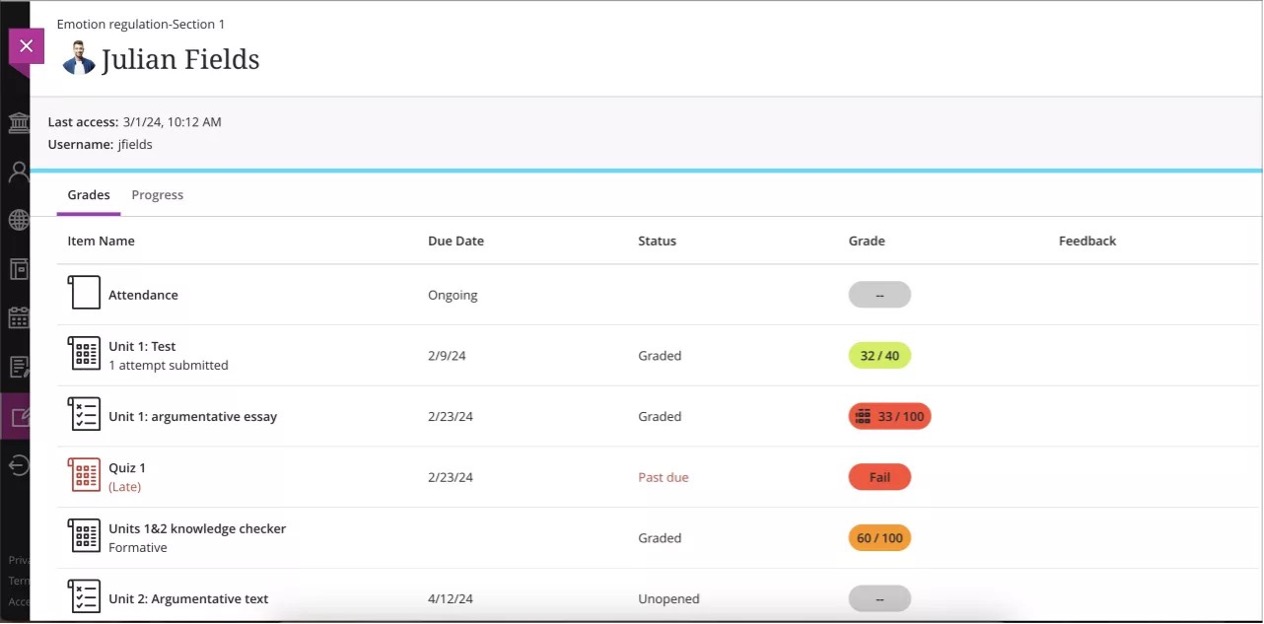Open Units 1&2 knowledge checker item

[x=197, y=528]
